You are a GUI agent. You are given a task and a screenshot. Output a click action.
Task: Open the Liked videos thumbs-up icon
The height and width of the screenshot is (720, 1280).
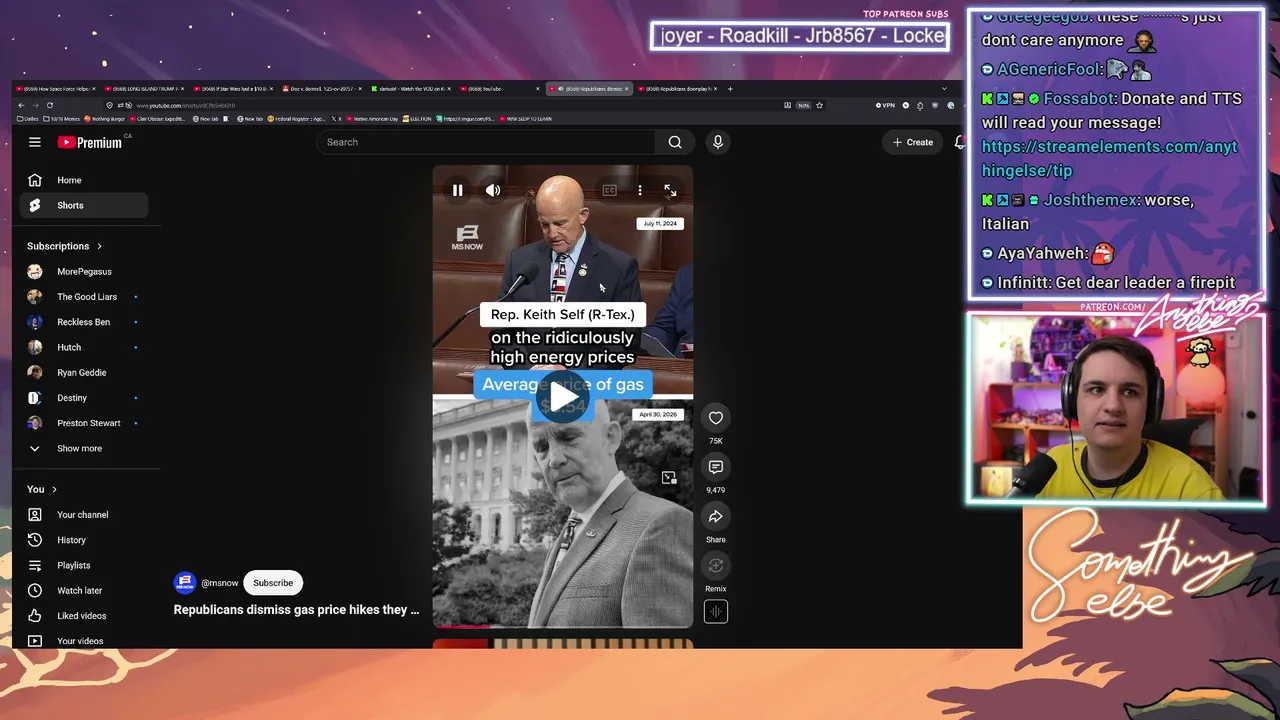35,616
